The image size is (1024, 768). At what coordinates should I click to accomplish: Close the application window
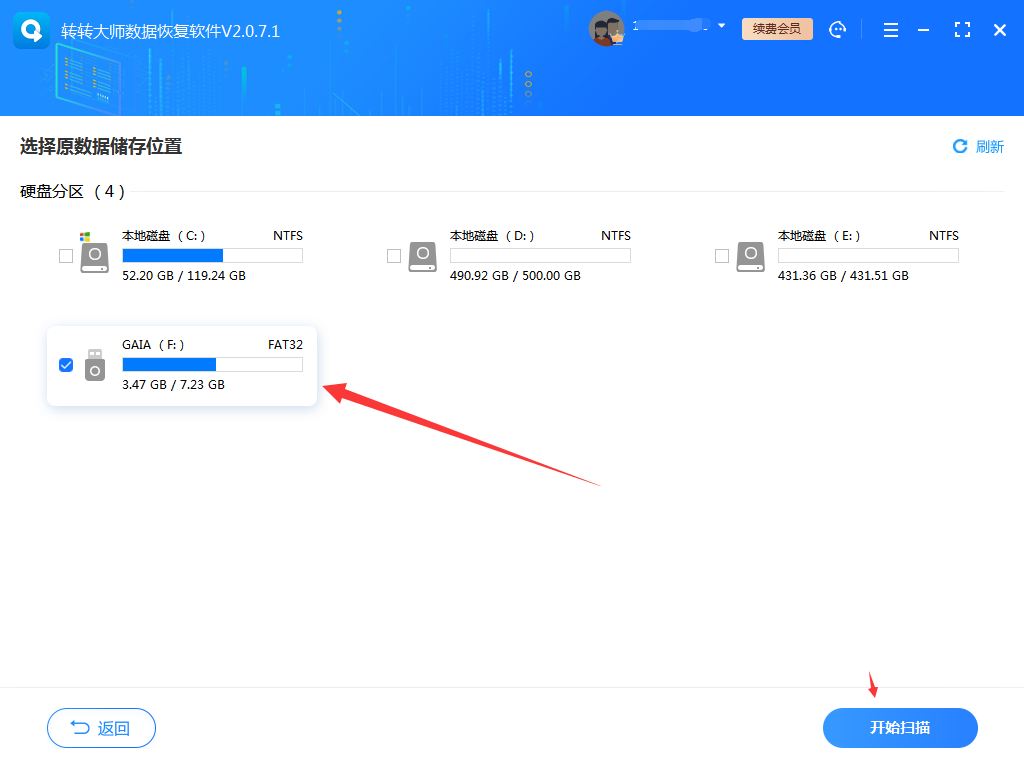tap(1000, 30)
